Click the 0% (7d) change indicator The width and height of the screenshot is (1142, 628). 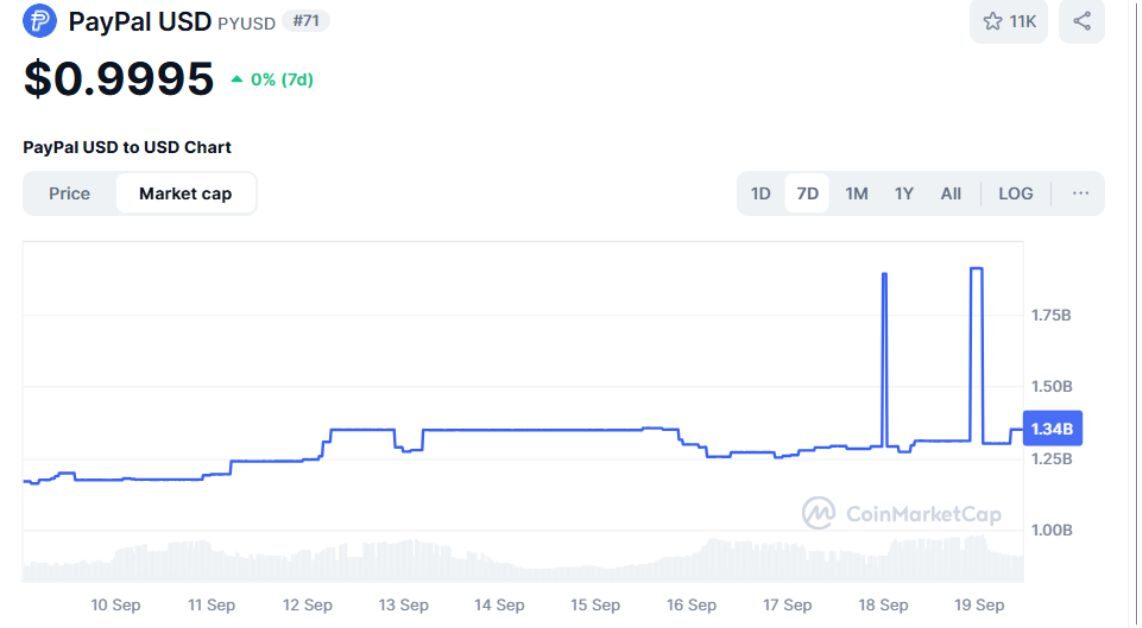click(272, 79)
